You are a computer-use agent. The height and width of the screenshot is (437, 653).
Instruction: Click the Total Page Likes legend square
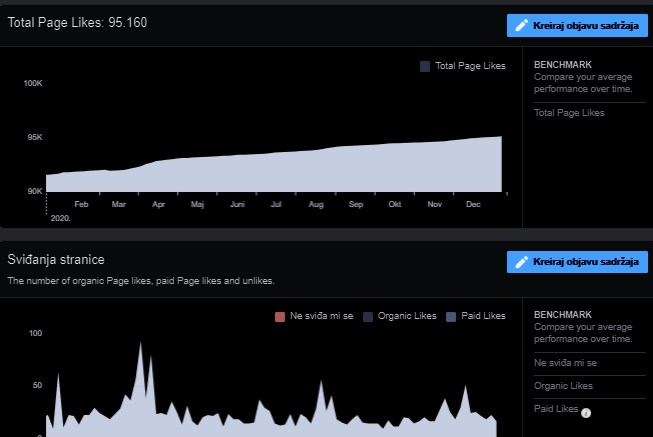425,66
